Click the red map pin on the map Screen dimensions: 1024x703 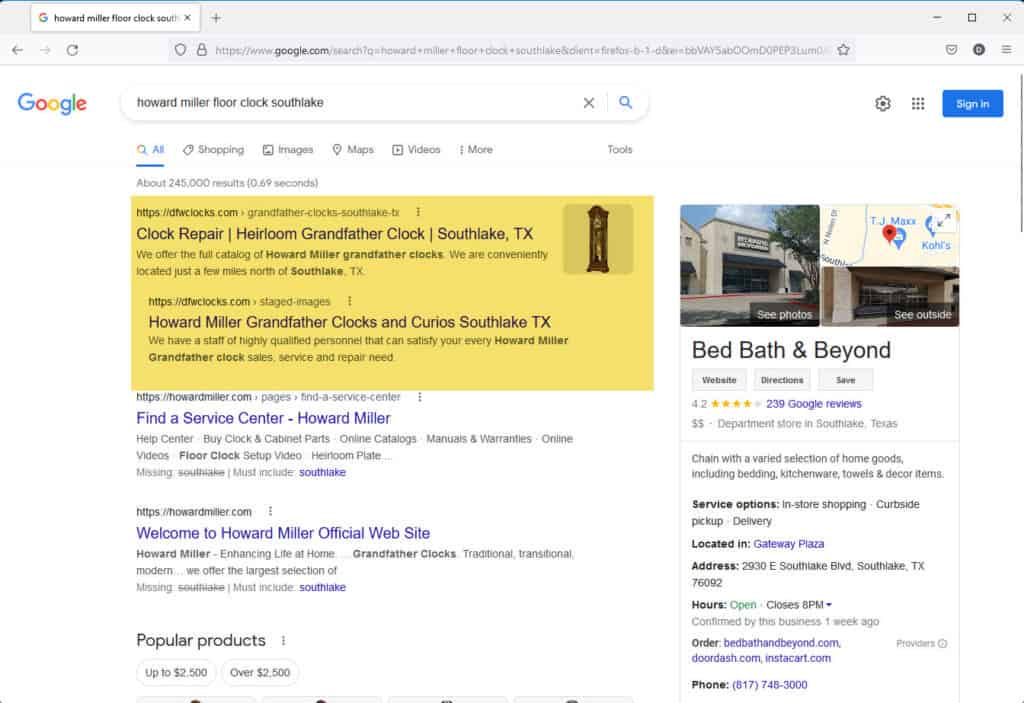(x=889, y=233)
